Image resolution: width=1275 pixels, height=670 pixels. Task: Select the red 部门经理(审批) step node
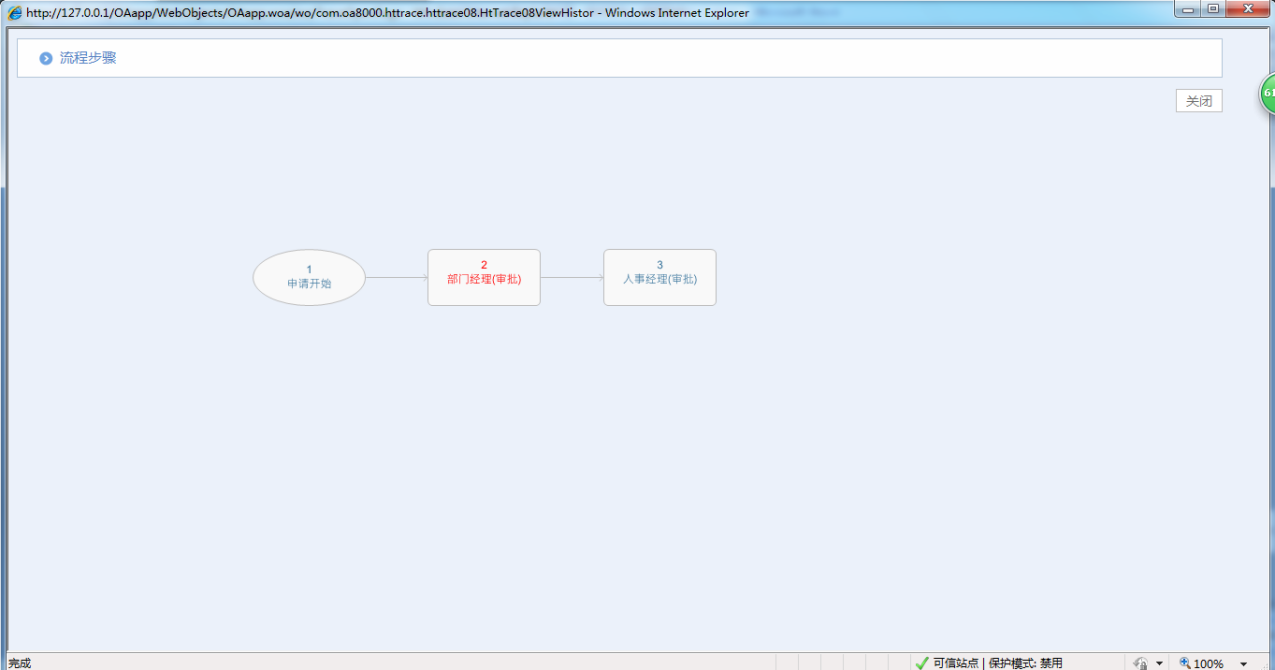[484, 277]
